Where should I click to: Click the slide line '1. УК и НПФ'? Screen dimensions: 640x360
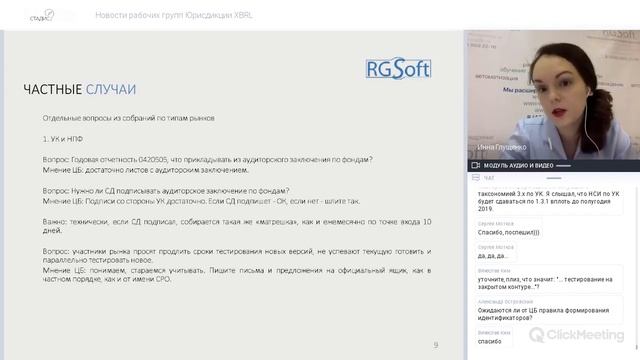(63, 139)
